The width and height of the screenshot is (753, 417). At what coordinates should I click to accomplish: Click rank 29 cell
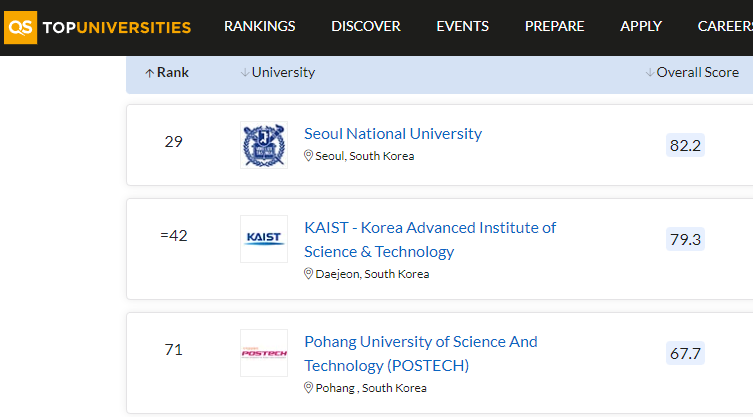173,141
